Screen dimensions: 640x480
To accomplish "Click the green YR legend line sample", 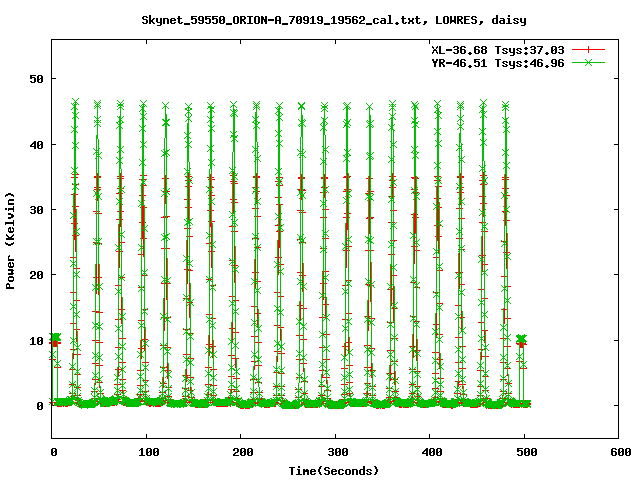I will tap(588, 62).
